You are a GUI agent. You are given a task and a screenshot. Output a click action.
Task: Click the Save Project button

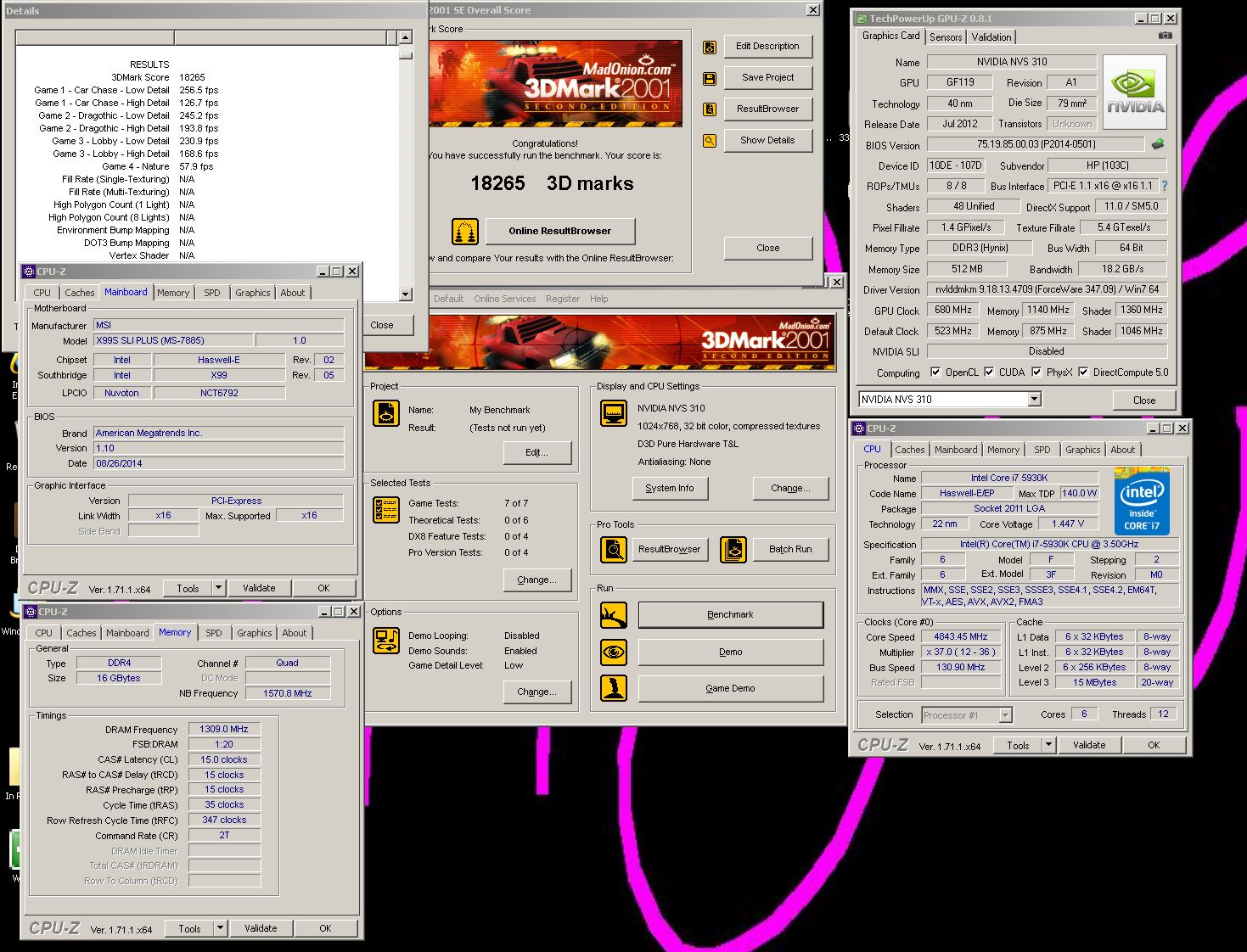767,77
